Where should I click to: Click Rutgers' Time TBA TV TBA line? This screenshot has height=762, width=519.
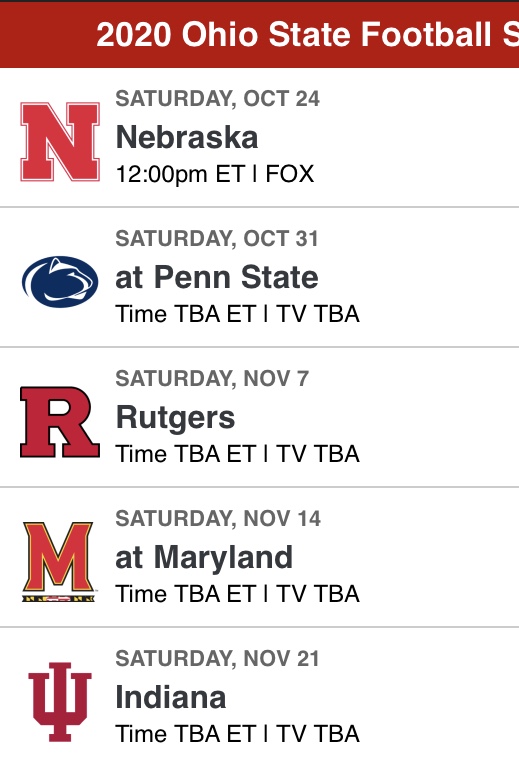click(x=238, y=454)
